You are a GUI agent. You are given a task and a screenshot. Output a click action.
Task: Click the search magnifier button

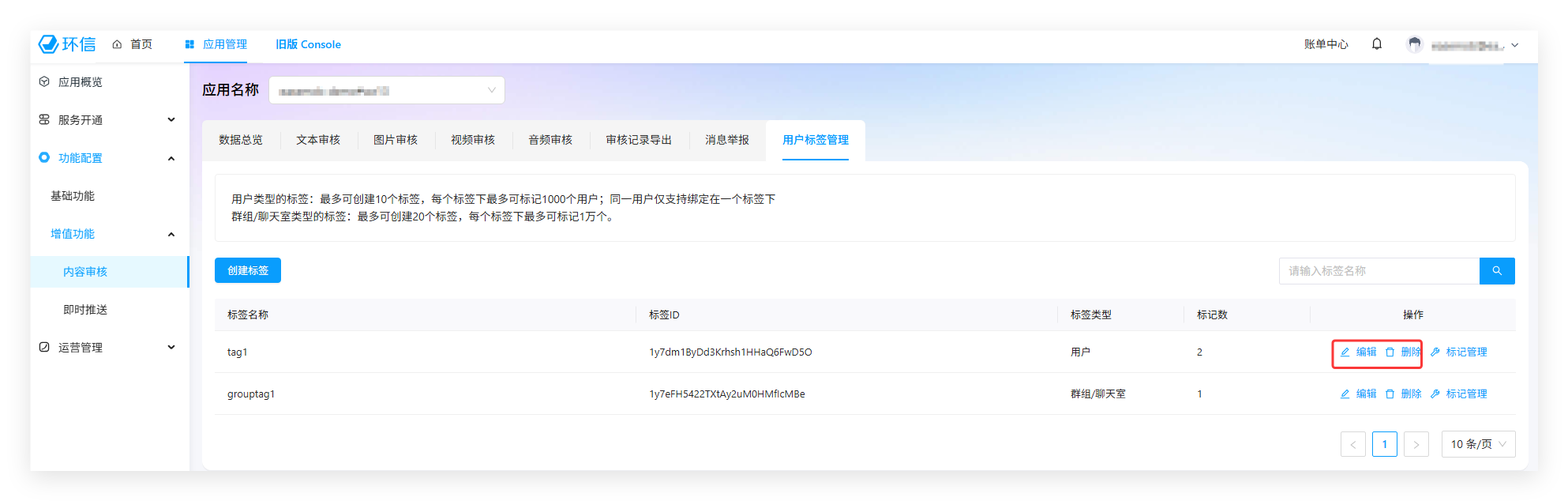coord(1496,271)
